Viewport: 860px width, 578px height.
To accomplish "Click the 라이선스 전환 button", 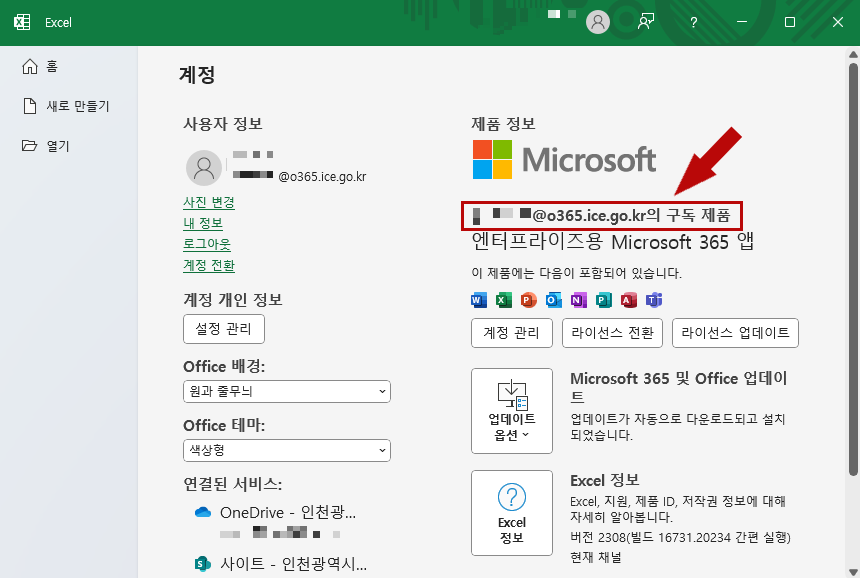I will point(612,333).
